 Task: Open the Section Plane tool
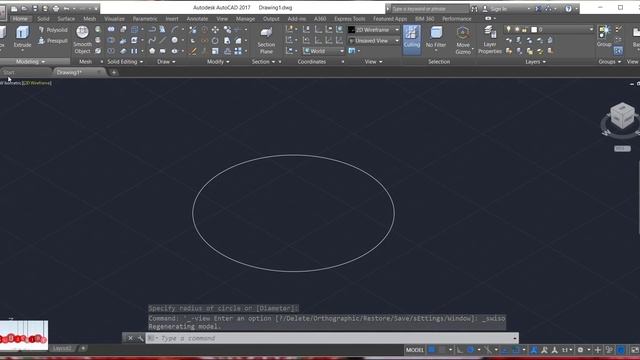pyautogui.click(x=266, y=41)
